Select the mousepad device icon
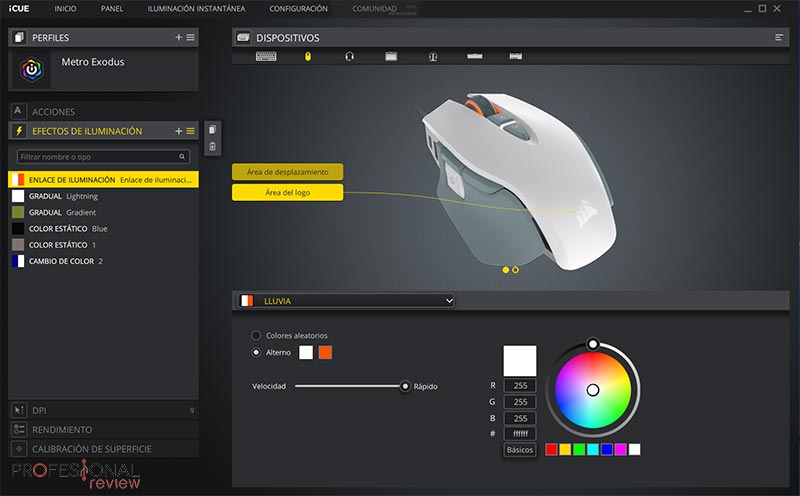The image size is (800, 496). point(391,56)
